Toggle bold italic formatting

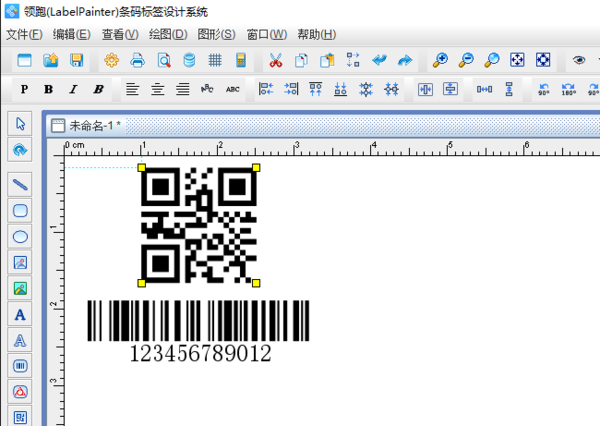click(98, 89)
